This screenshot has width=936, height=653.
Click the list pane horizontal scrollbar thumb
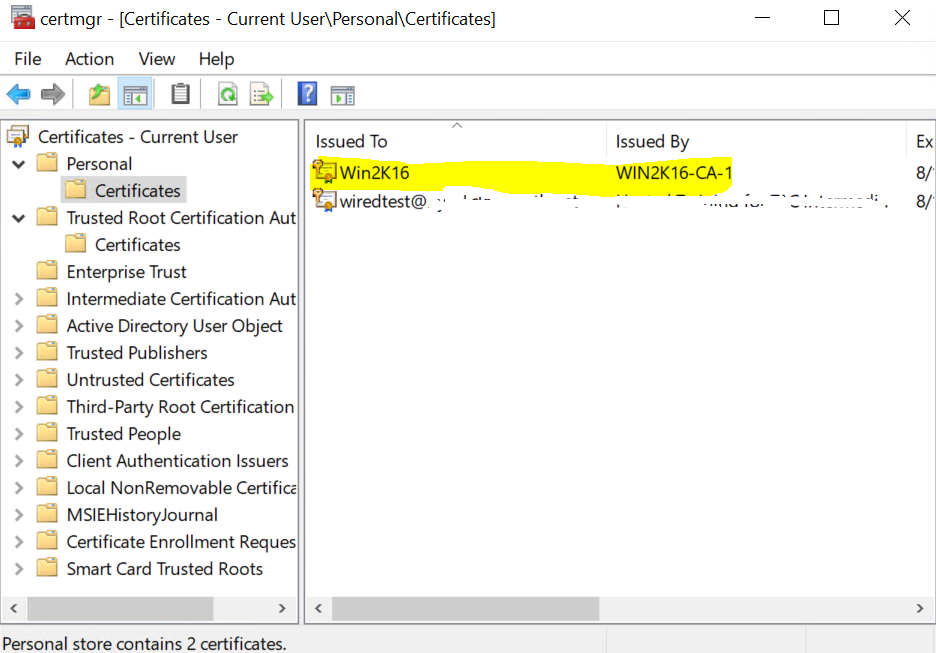465,608
